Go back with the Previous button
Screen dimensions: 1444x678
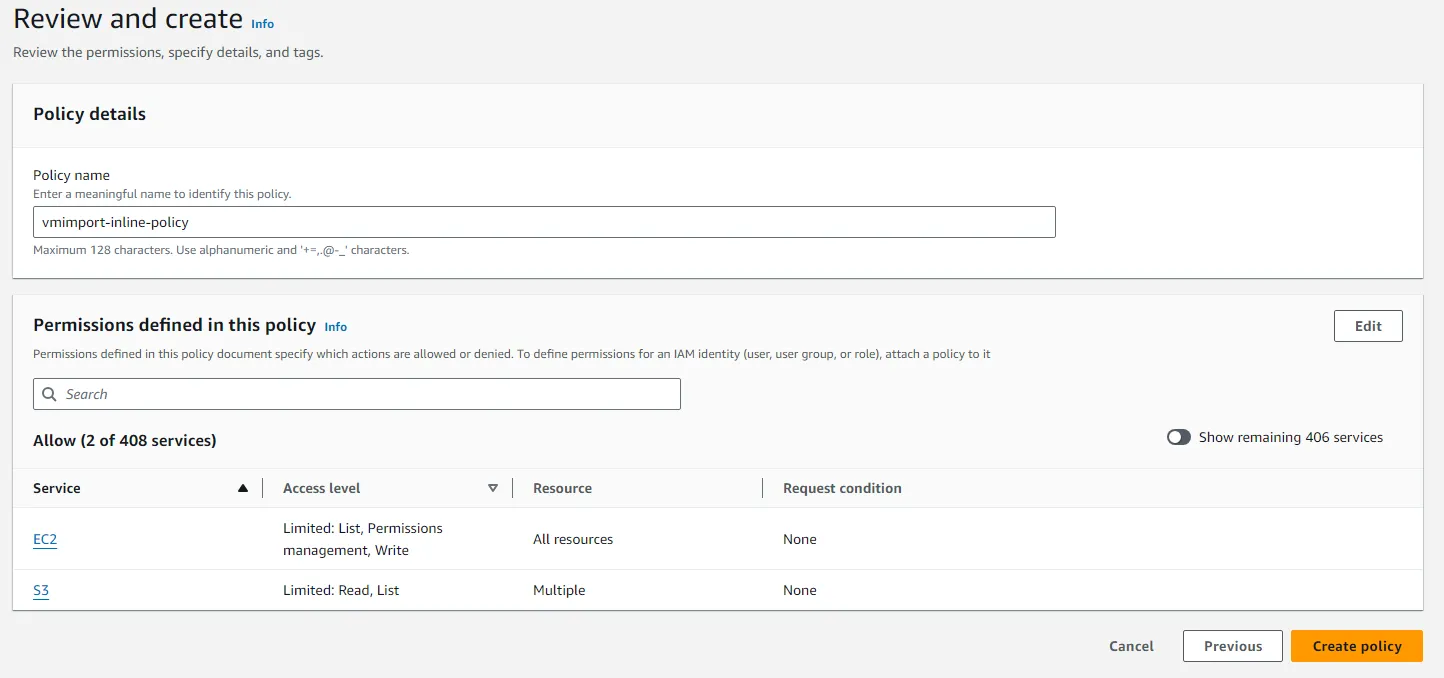click(x=1232, y=646)
